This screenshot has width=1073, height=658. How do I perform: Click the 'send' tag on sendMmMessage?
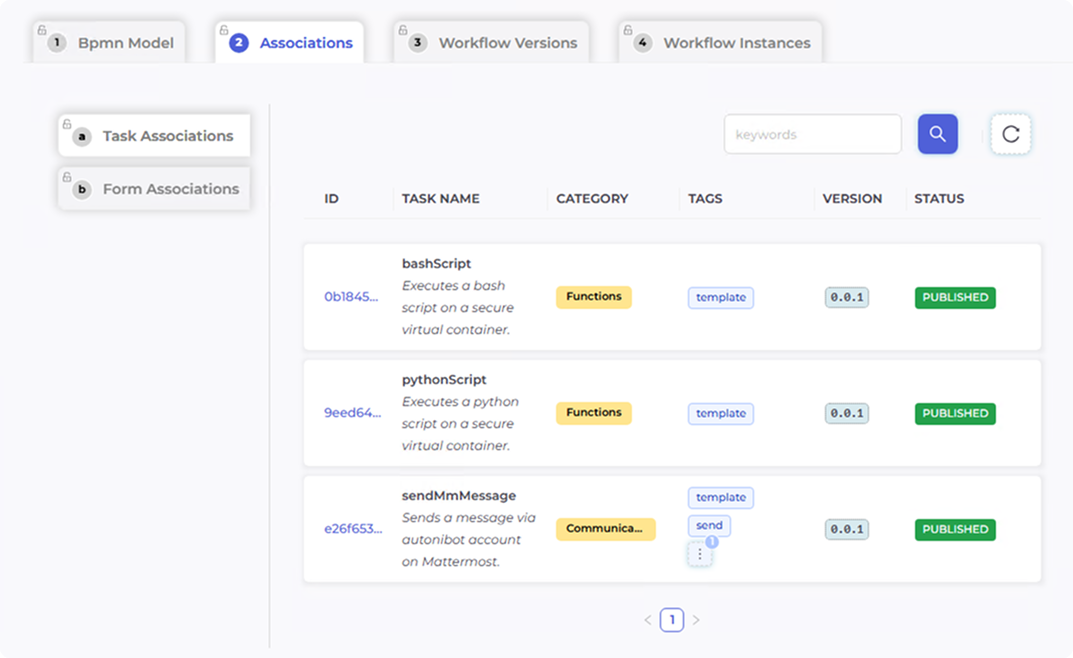coord(709,526)
